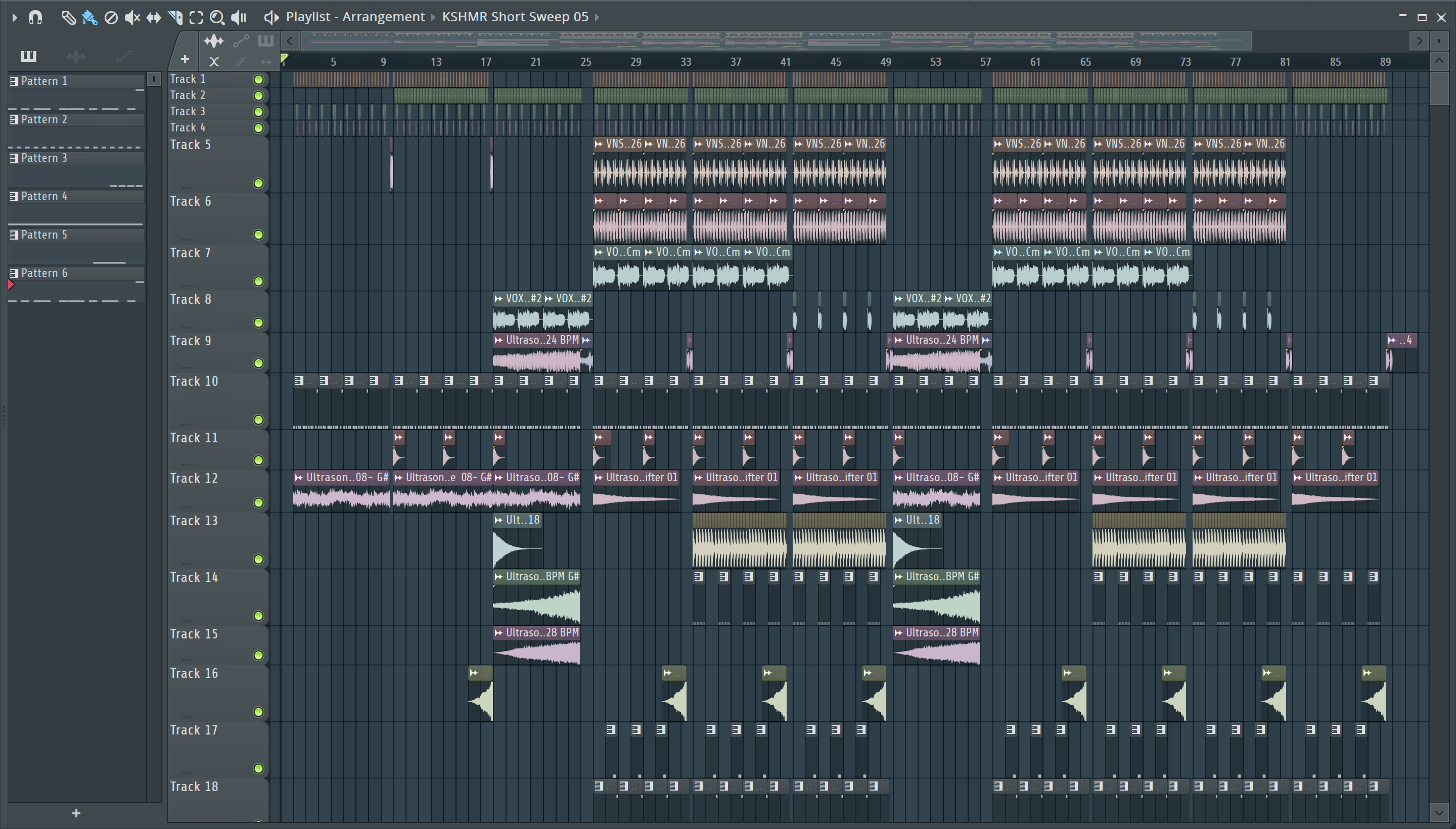The height and width of the screenshot is (829, 1456).
Task: Select the Paint (brush) tool
Action: point(89,18)
